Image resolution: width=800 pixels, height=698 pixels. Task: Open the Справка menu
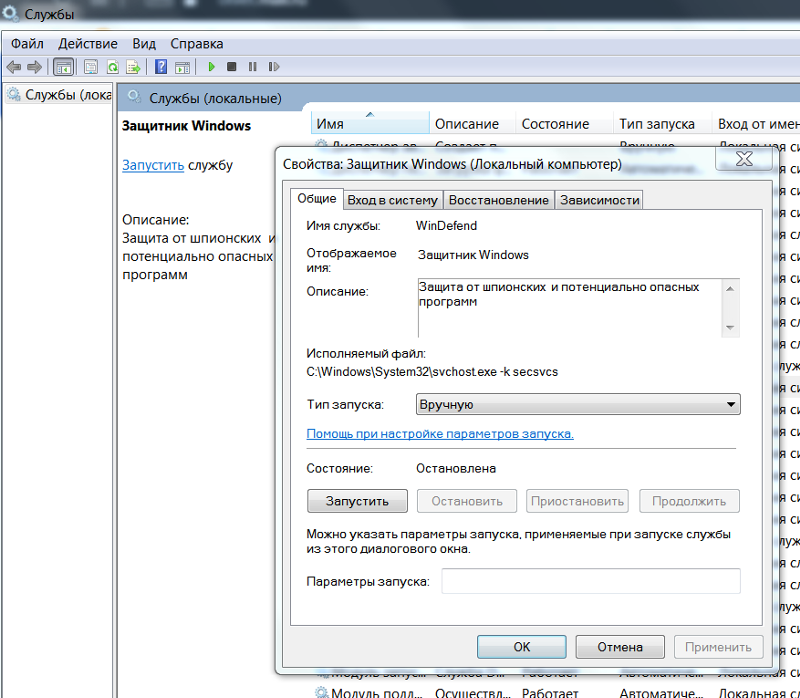coord(197,44)
